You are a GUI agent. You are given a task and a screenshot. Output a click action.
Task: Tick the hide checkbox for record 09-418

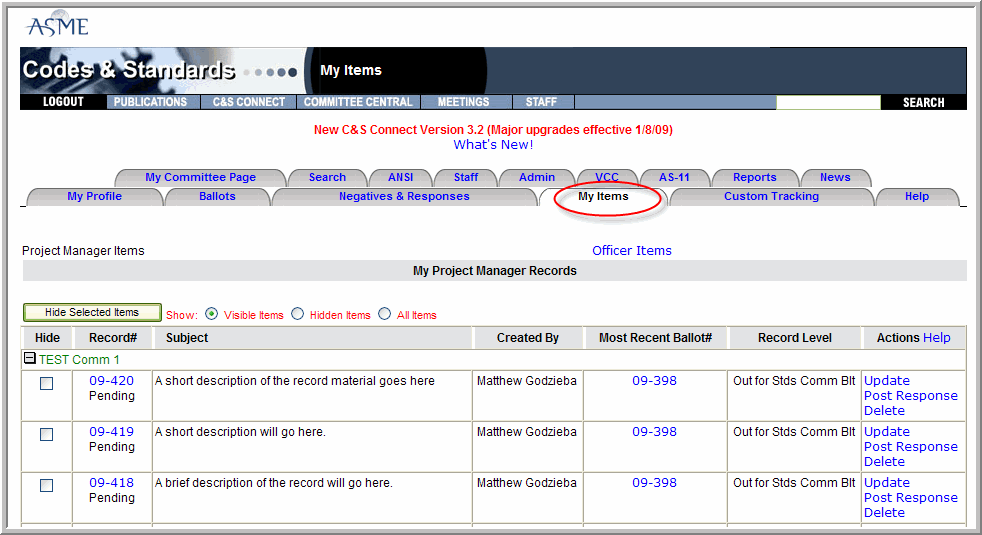46,485
